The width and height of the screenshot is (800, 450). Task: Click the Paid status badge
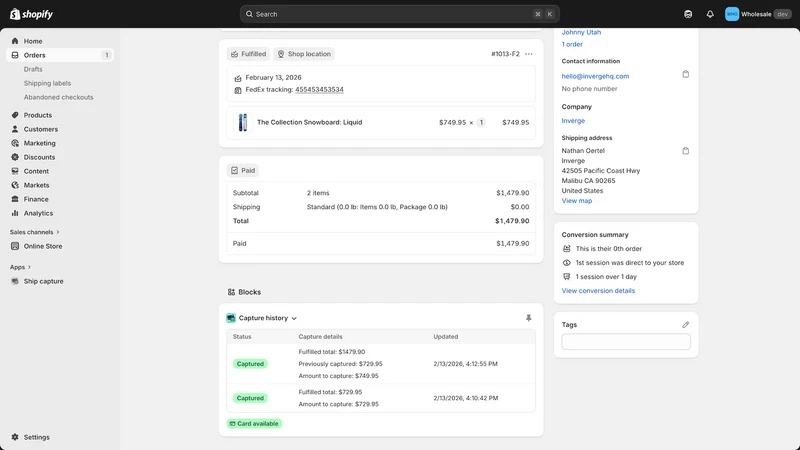(243, 170)
